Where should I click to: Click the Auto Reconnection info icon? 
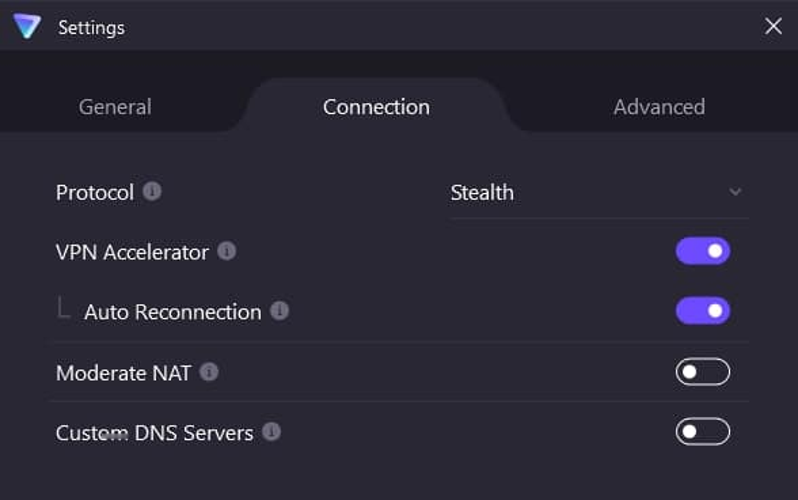pos(280,311)
